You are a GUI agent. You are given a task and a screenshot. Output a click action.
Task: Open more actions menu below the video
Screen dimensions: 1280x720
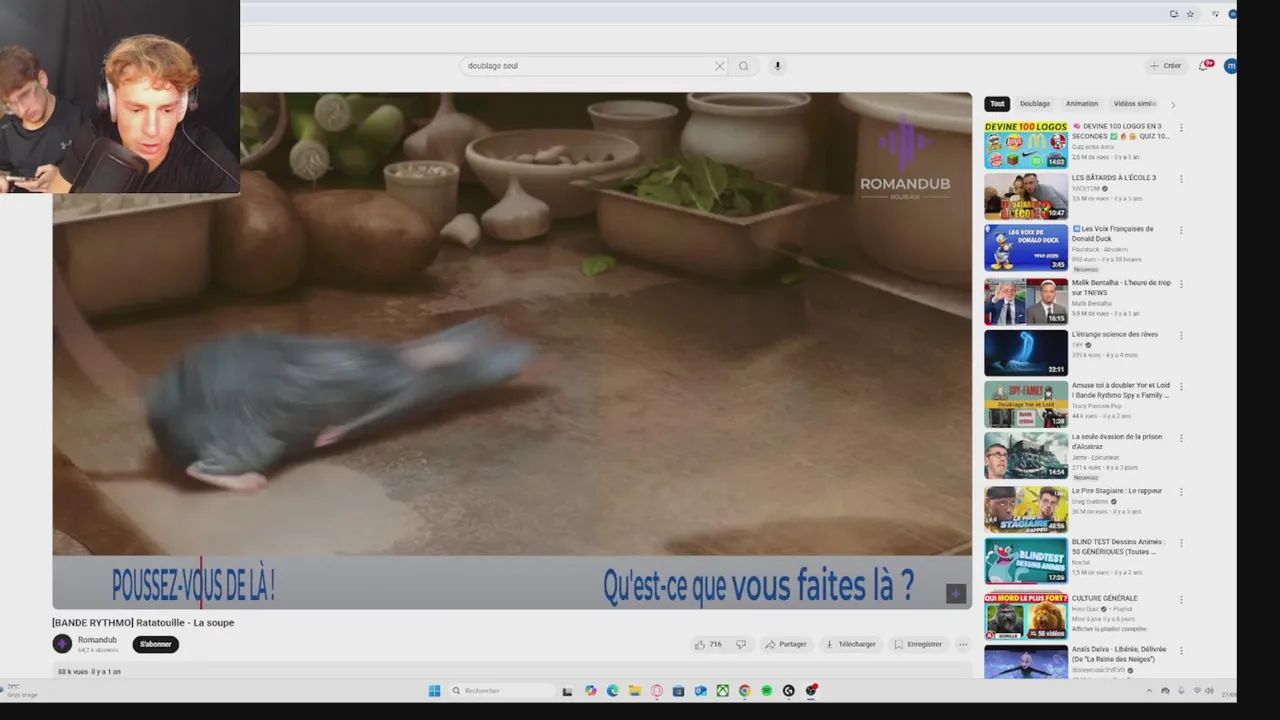click(963, 644)
